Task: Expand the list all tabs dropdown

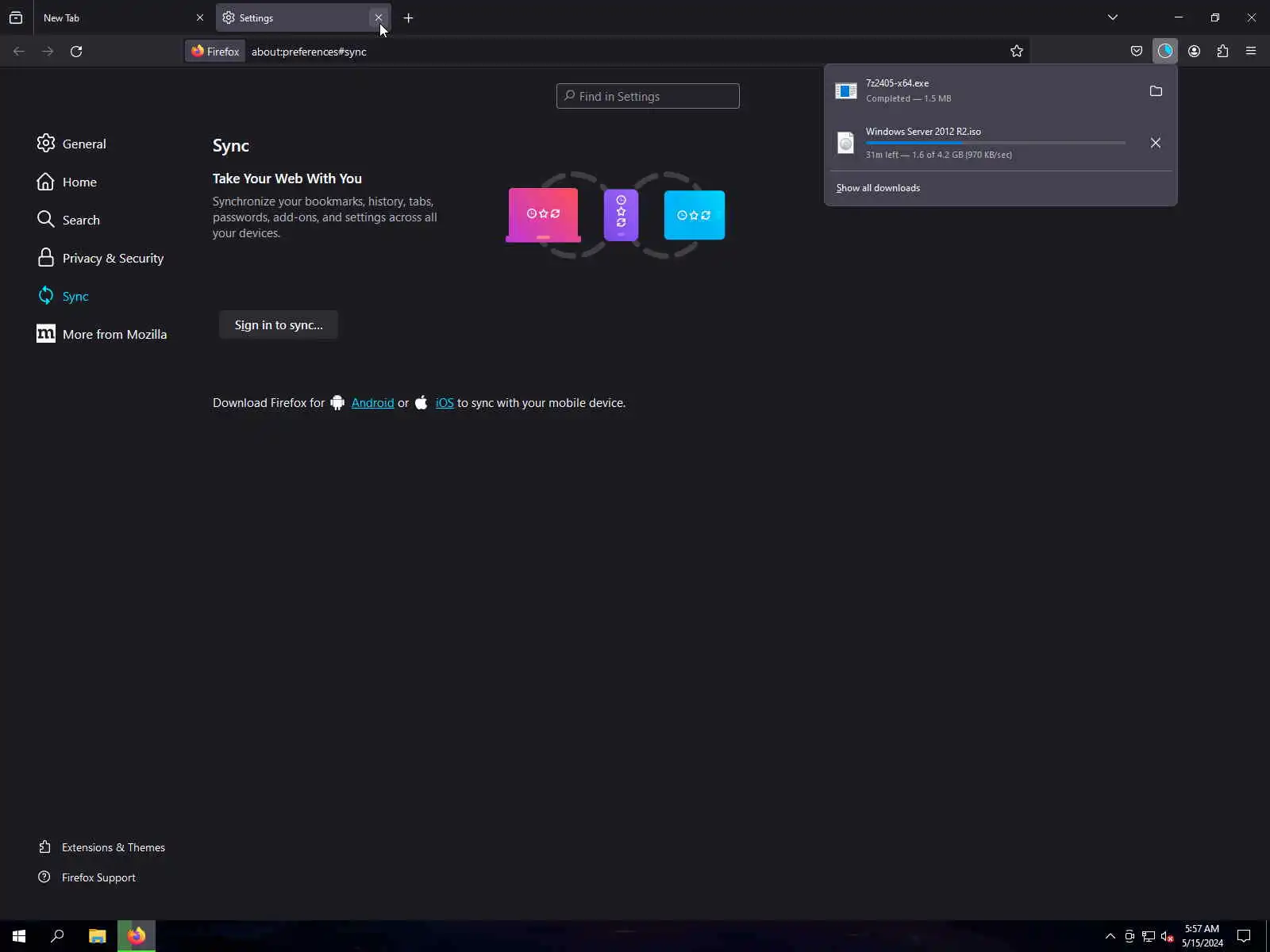Action: (1113, 17)
